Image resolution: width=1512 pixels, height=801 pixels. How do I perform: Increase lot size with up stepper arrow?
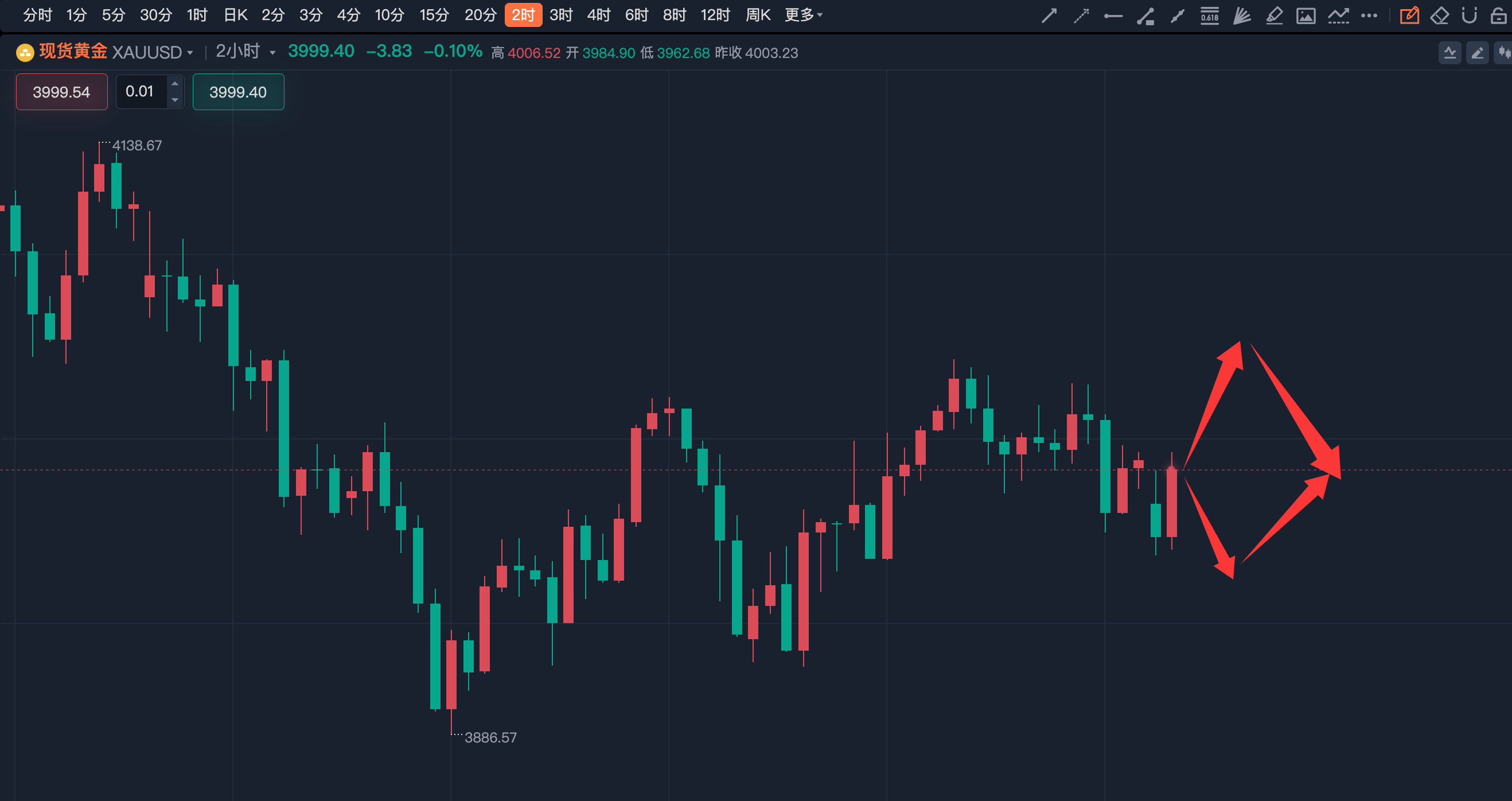(175, 83)
